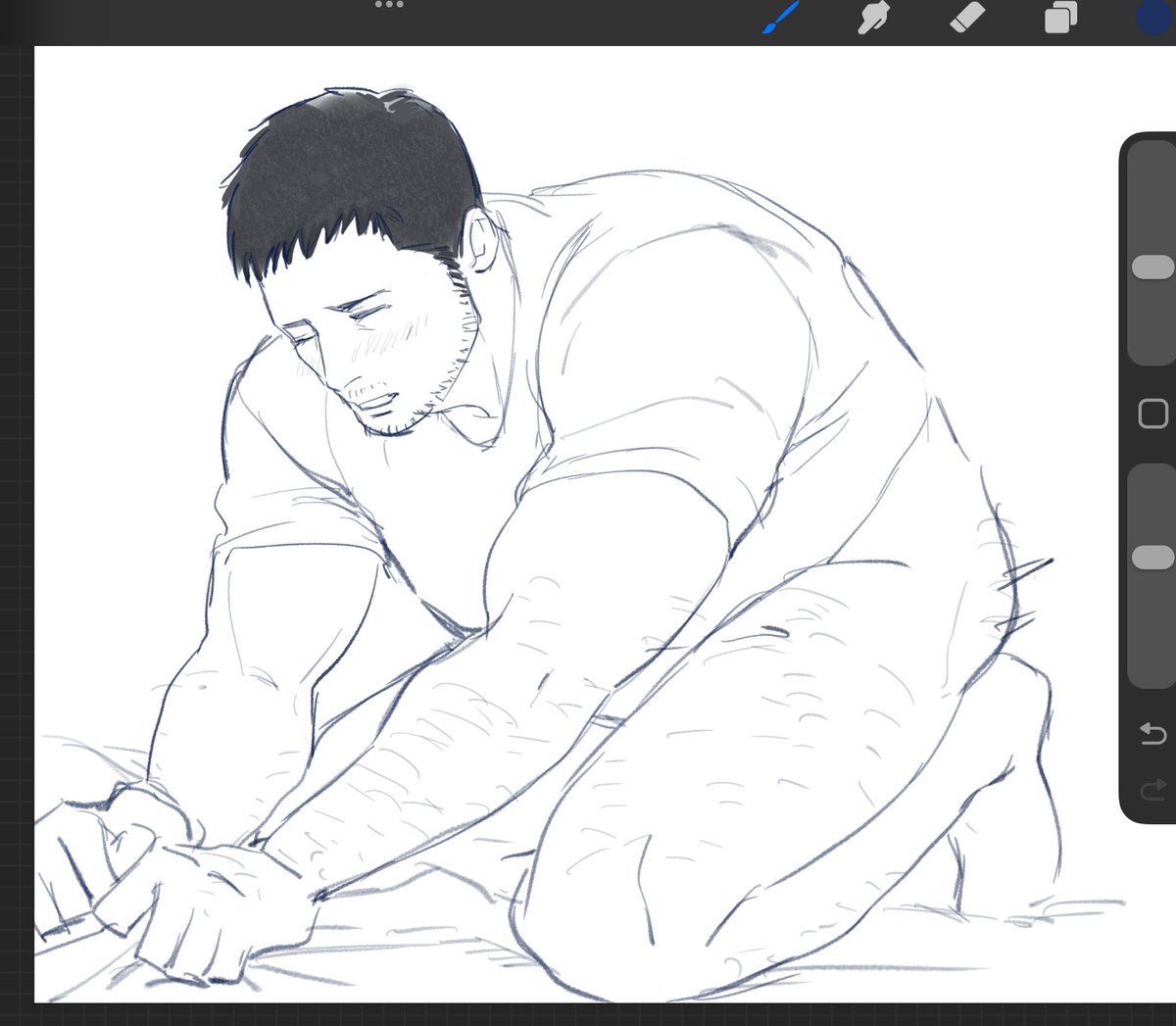The height and width of the screenshot is (1026, 1176).
Task: Redo the last undone stroke
Action: pos(1153,790)
